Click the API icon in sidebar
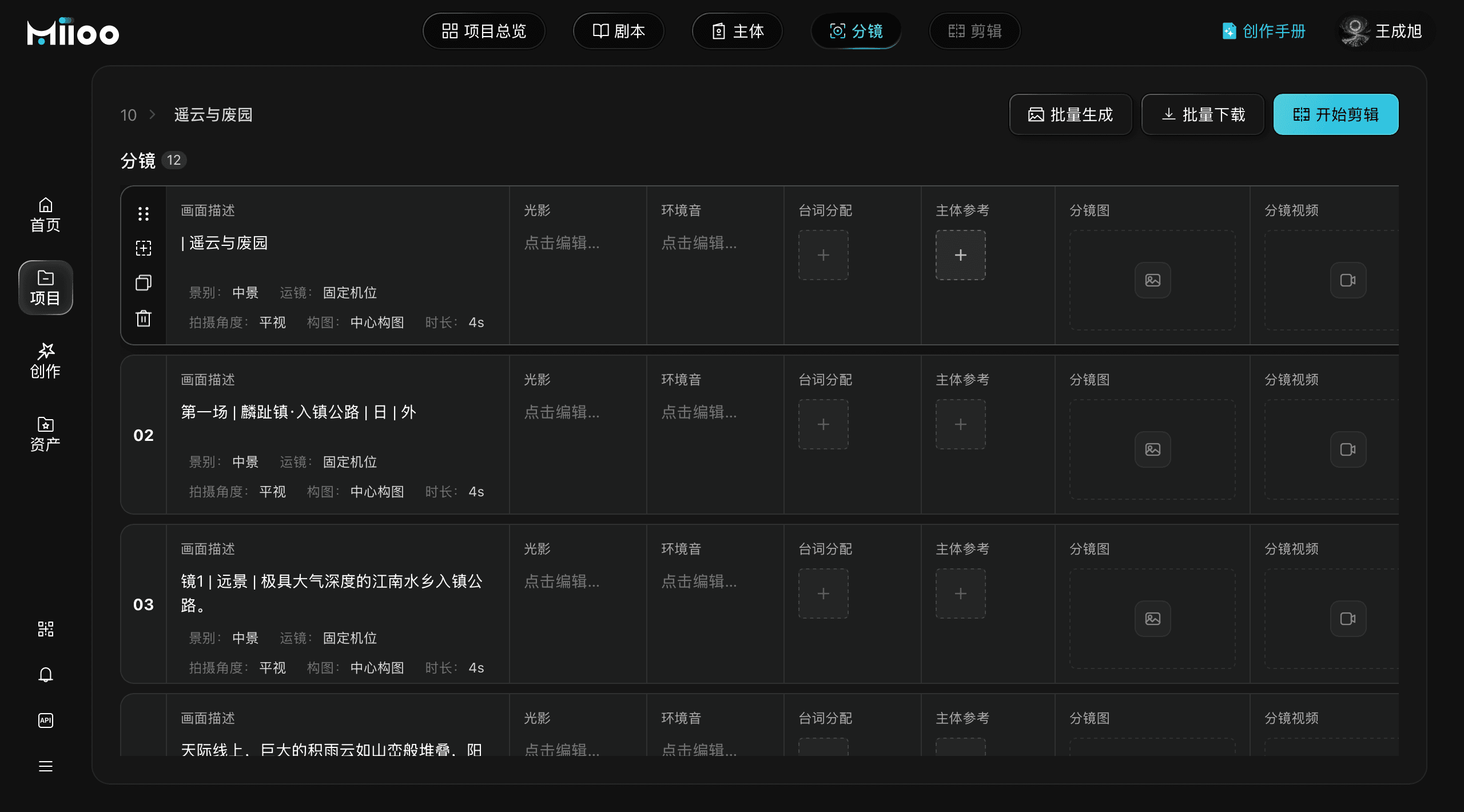This screenshot has width=1464, height=812. 46,721
